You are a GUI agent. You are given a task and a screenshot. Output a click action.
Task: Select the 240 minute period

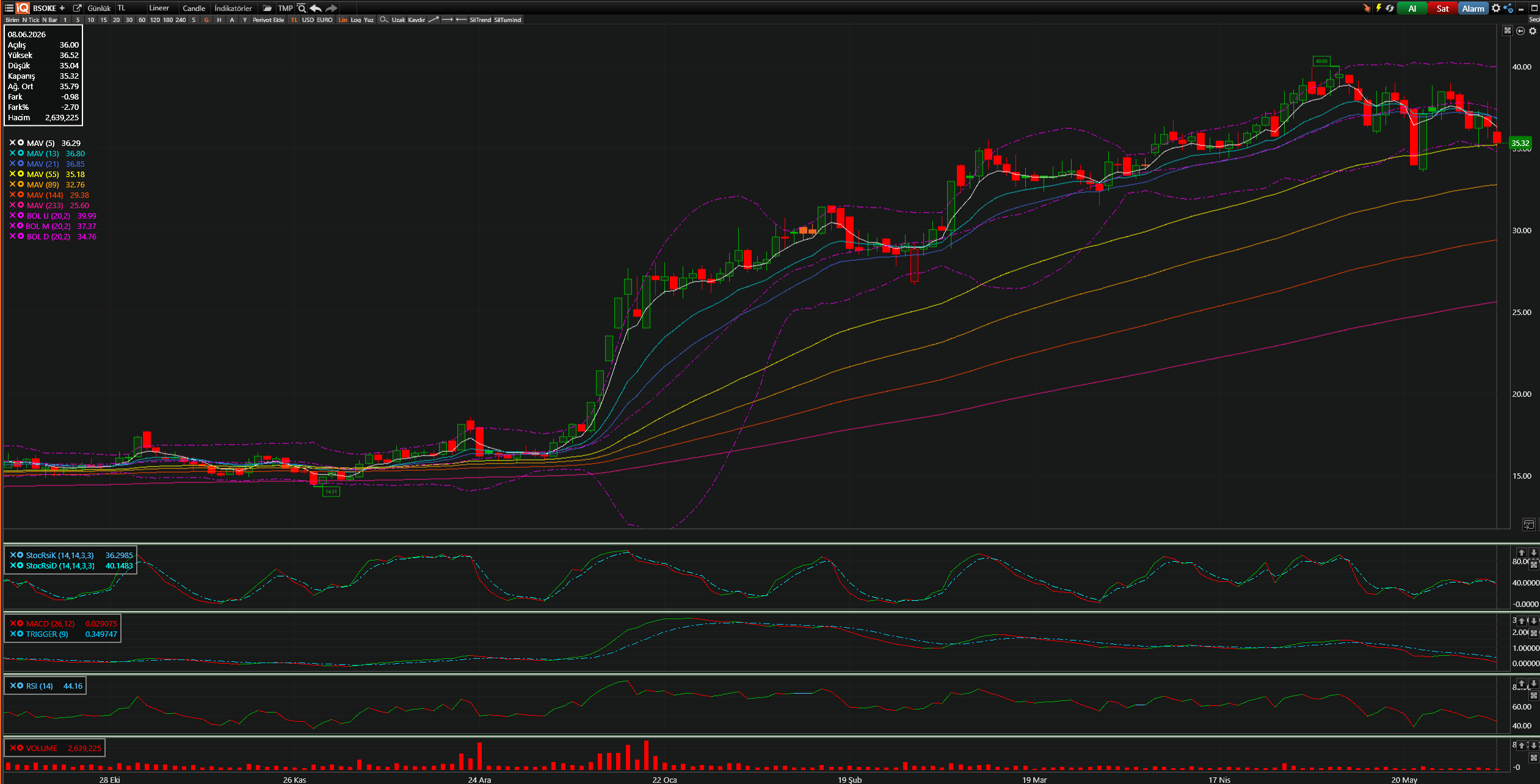point(181,20)
